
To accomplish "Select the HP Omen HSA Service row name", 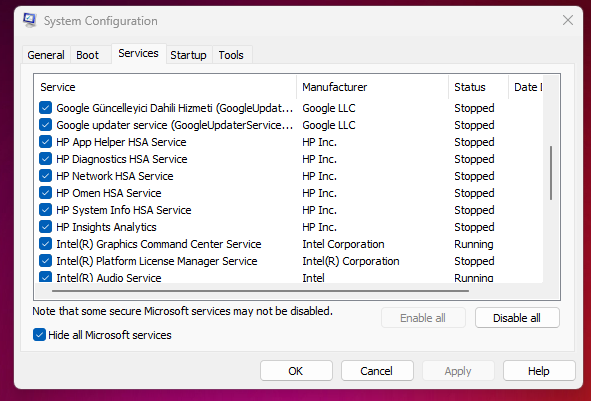I will 109,193.
